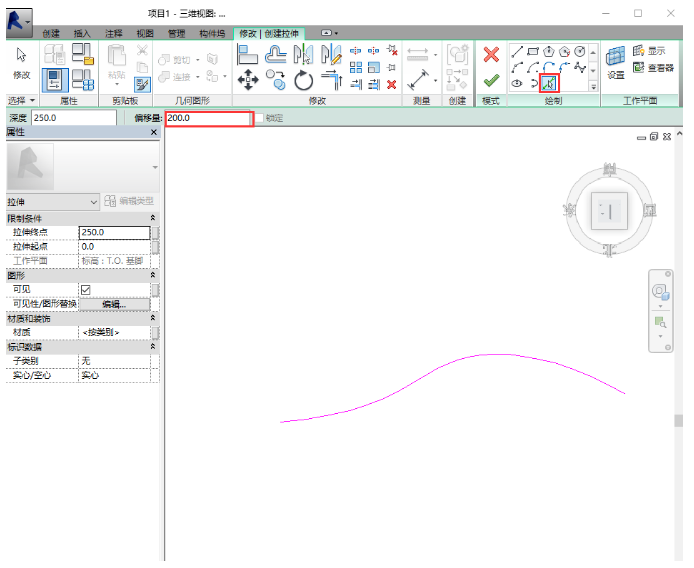694x568 pixels.
Task: Select the Rectangle draw tool
Action: (533, 51)
